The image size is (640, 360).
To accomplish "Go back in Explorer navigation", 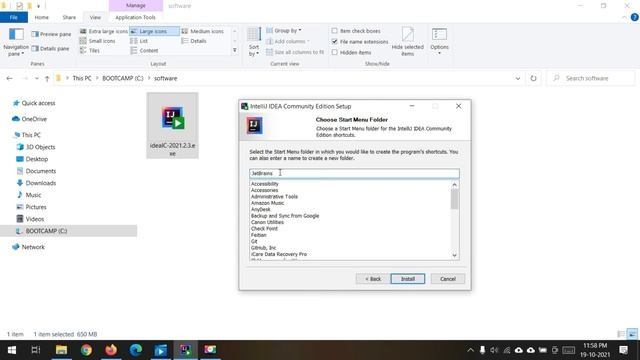I will point(9,78).
